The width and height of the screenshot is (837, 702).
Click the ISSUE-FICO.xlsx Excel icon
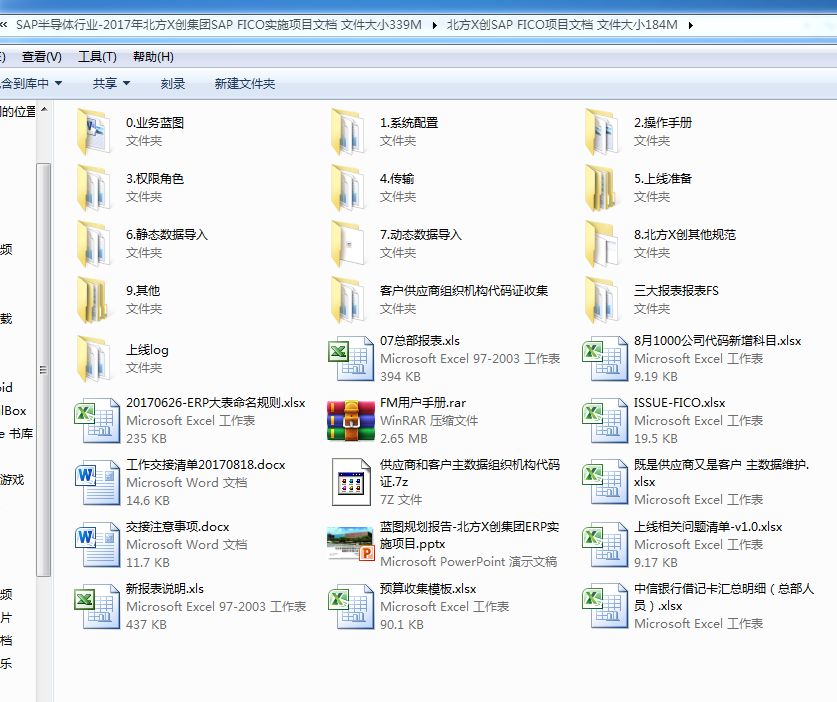coord(605,420)
